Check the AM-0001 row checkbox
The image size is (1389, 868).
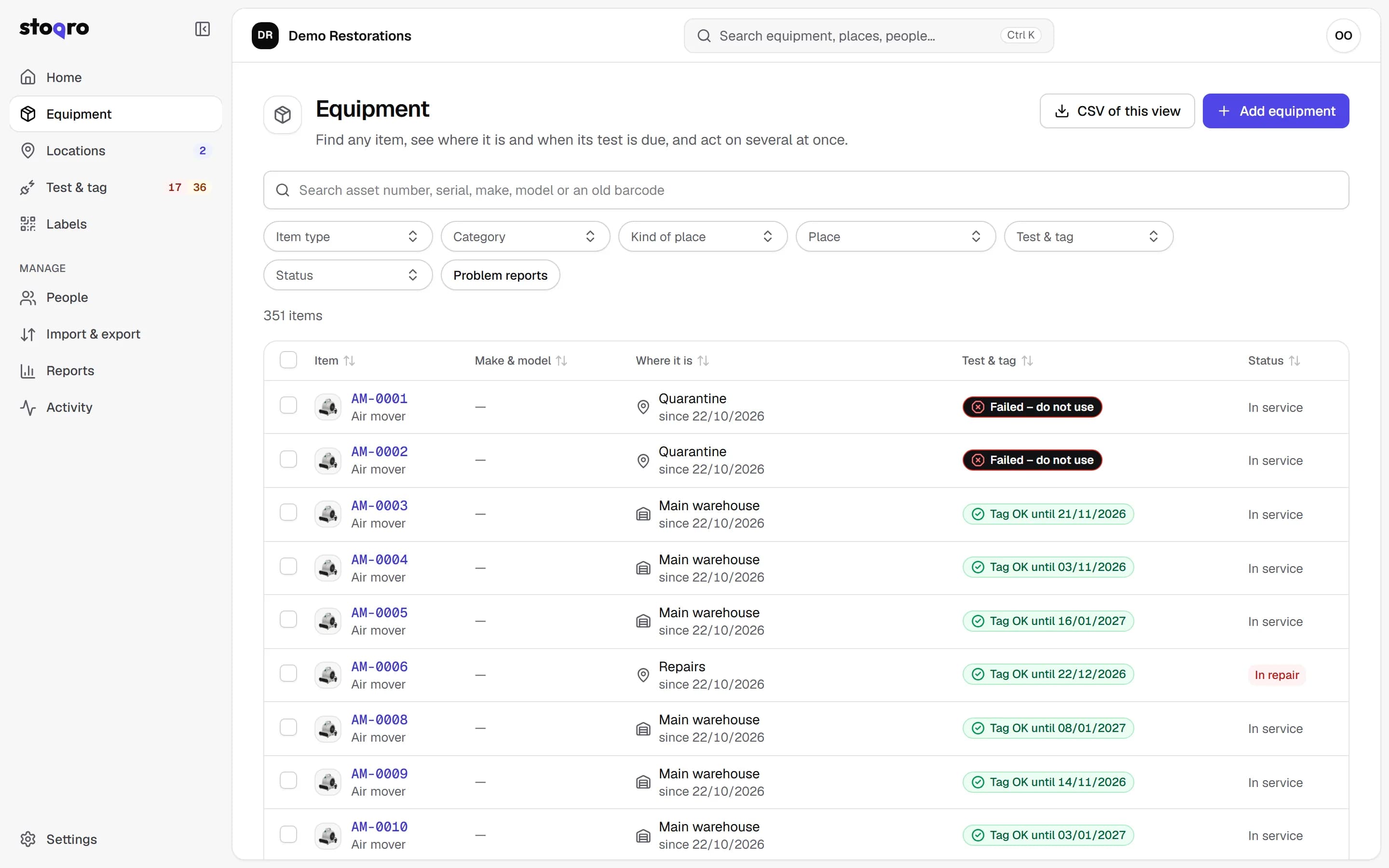coord(288,405)
